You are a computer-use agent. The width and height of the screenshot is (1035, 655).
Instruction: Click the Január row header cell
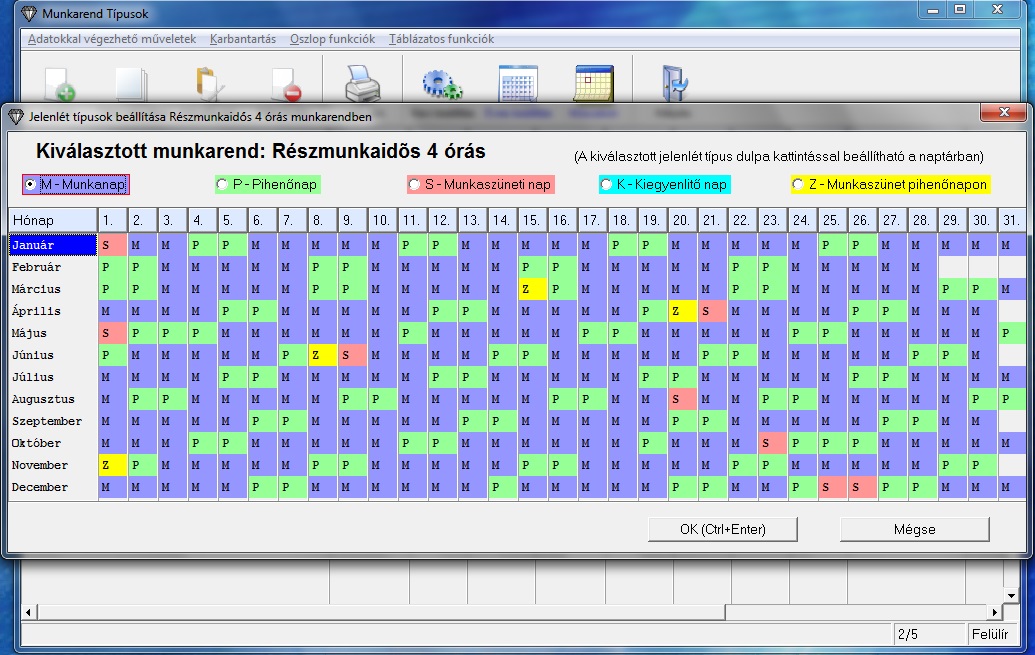52,245
